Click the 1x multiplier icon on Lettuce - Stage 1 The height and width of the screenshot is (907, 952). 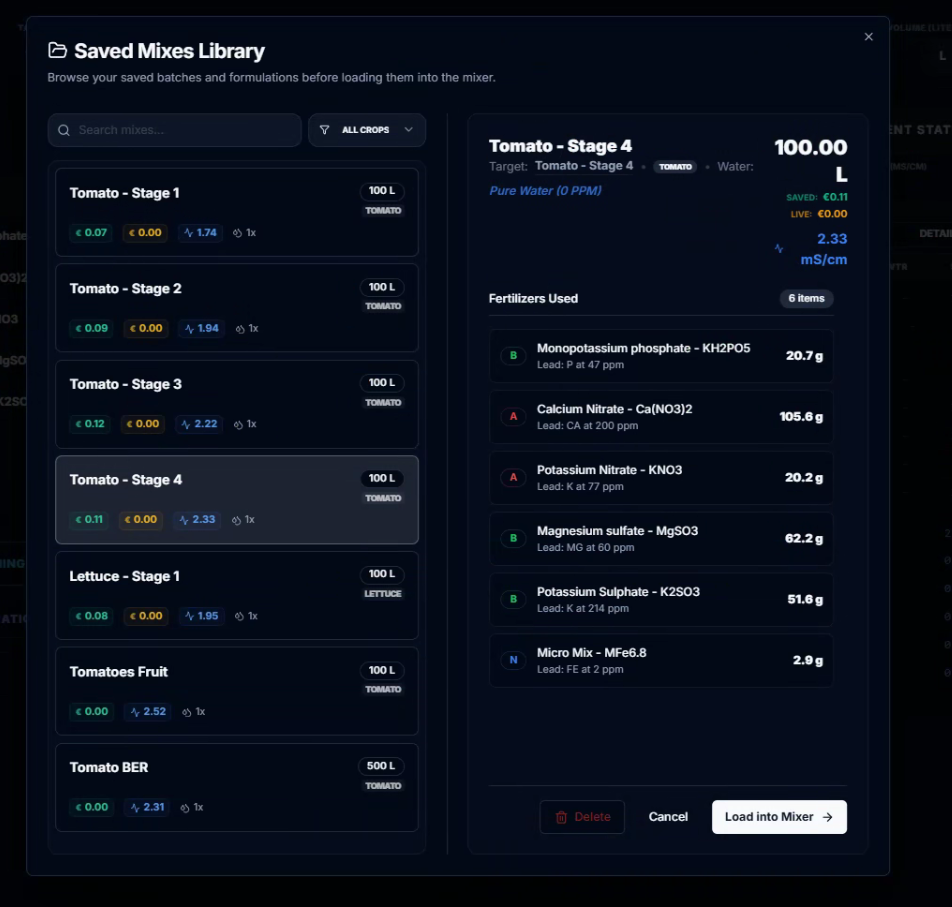(x=239, y=616)
